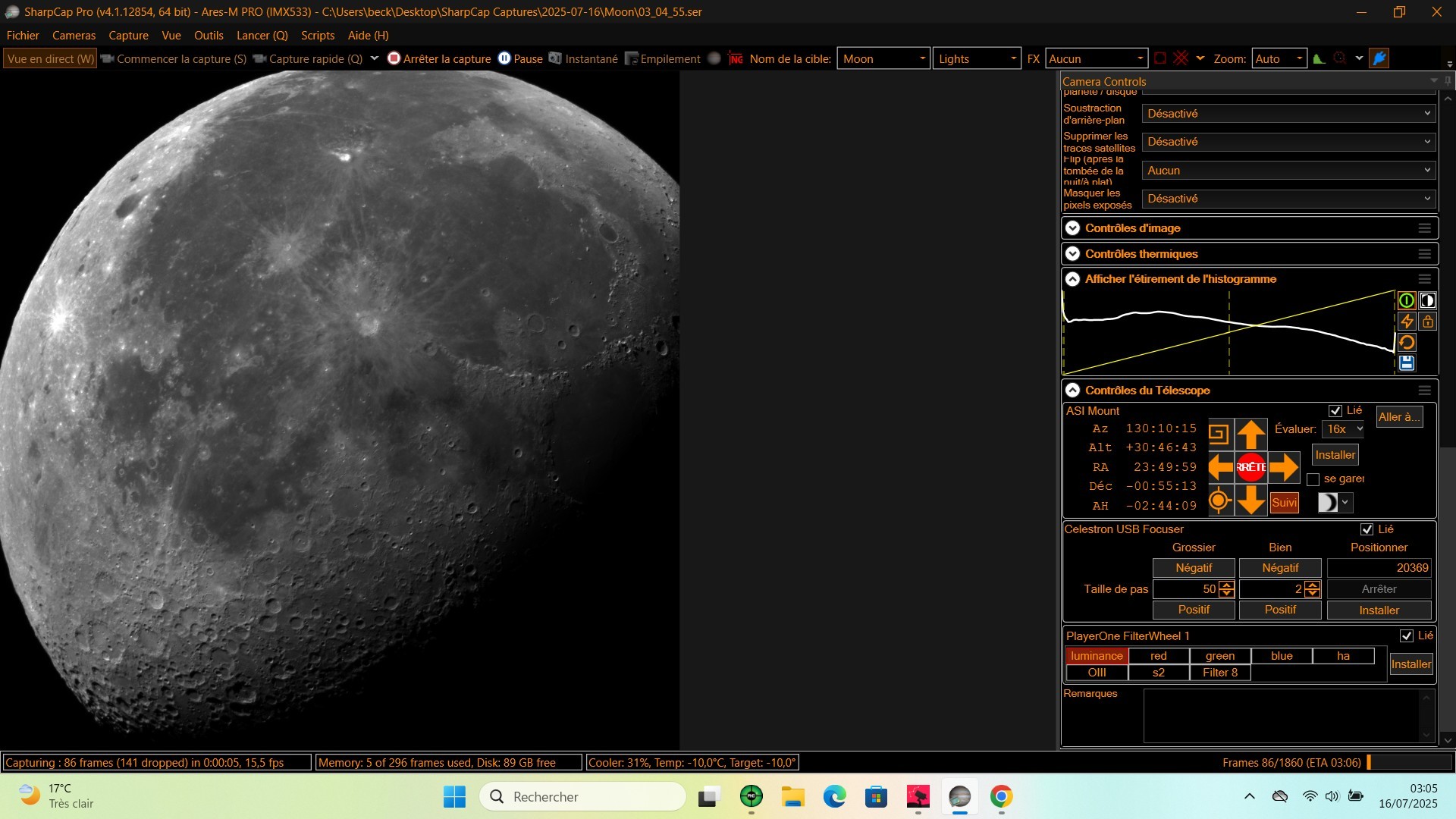1456x819 pixels.
Task: Open Google Chrome from the taskbar
Action: click(1001, 796)
